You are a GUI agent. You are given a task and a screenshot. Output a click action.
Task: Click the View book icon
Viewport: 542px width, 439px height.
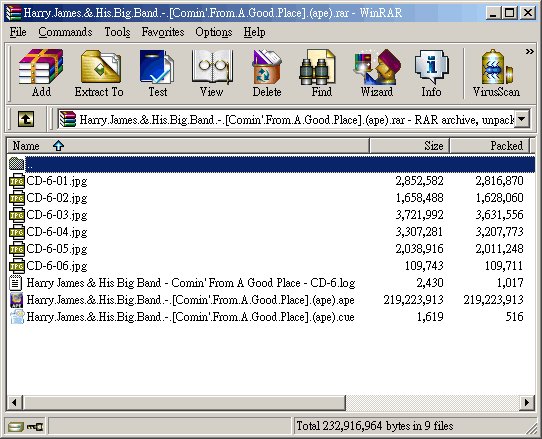coord(212,73)
